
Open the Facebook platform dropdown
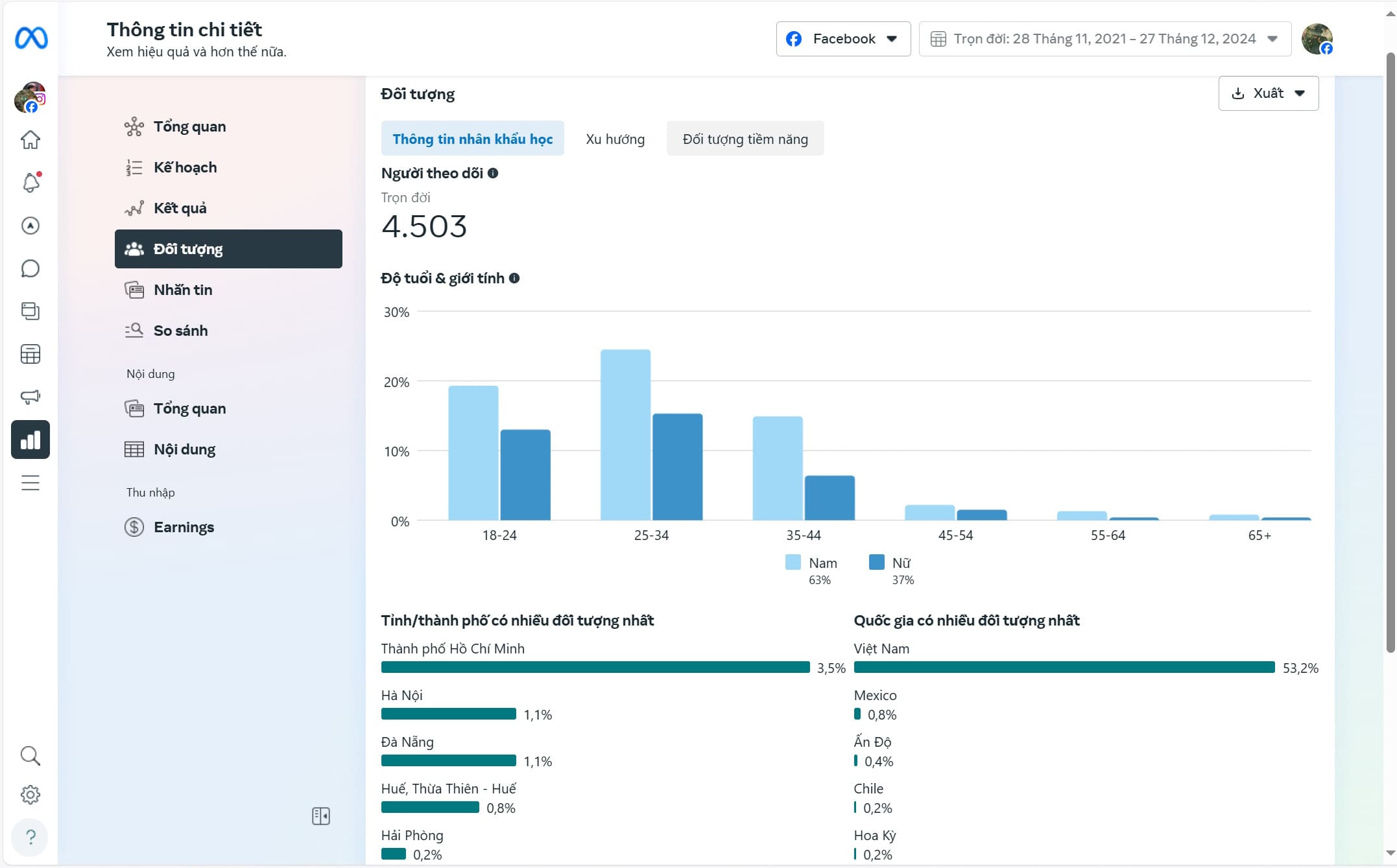pyautogui.click(x=843, y=39)
